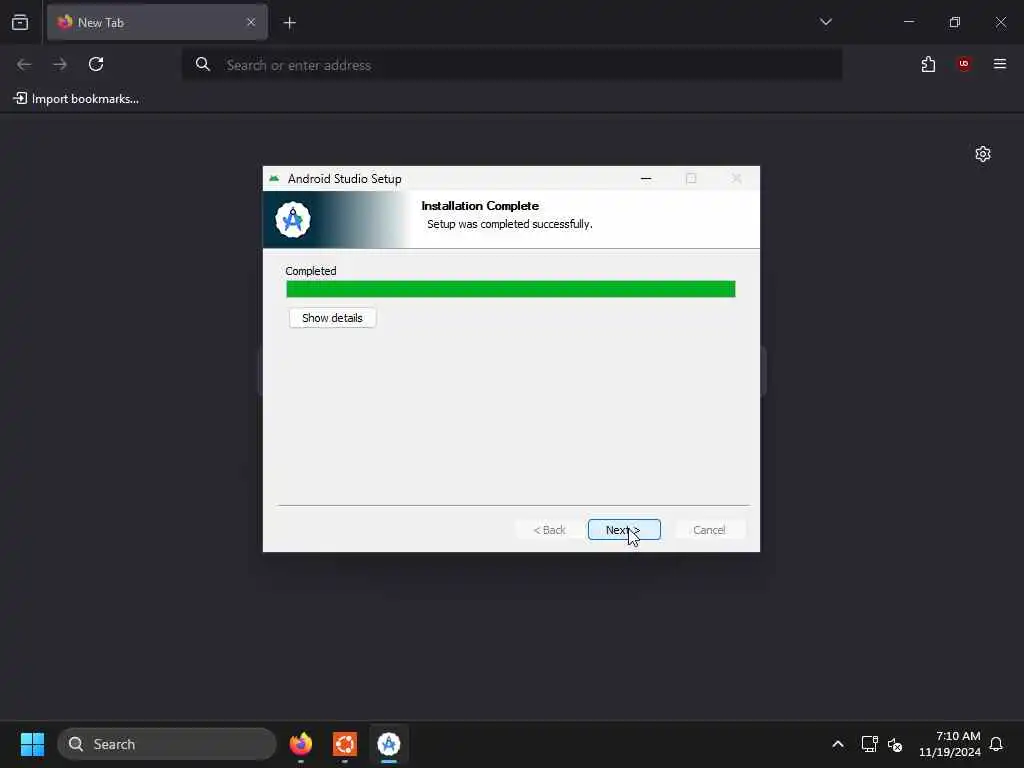1024x768 pixels.
Task: Click the Android icon in the setup title bar
Action: coord(274,178)
